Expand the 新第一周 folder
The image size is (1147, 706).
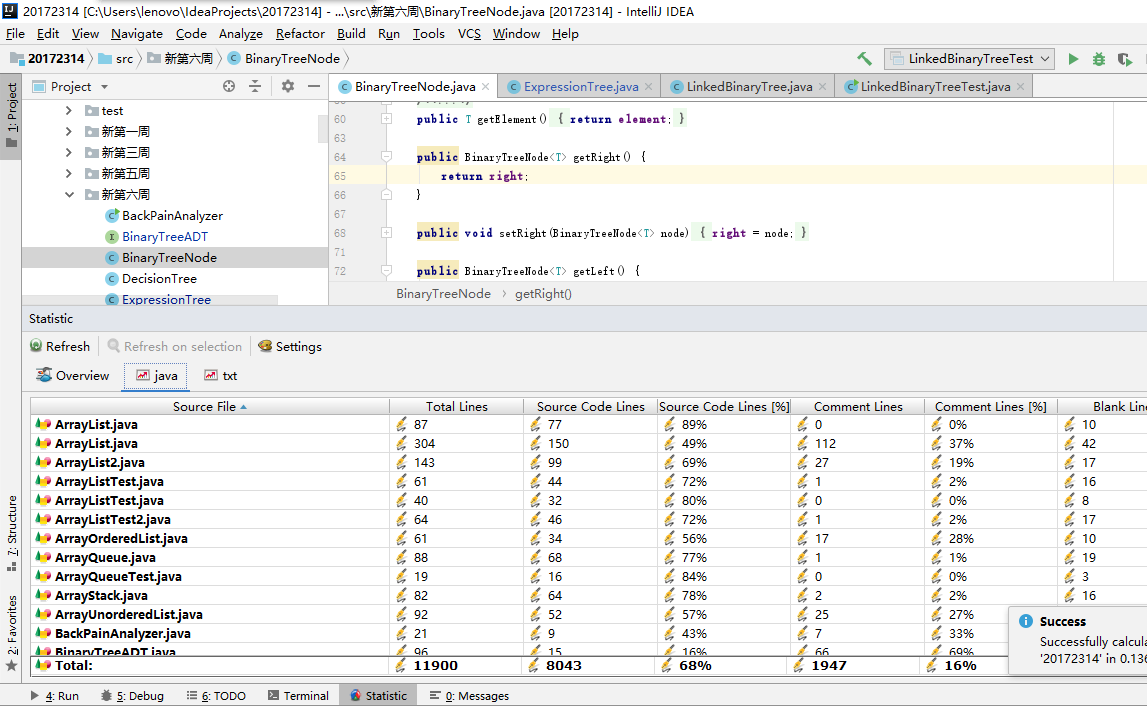(69, 132)
